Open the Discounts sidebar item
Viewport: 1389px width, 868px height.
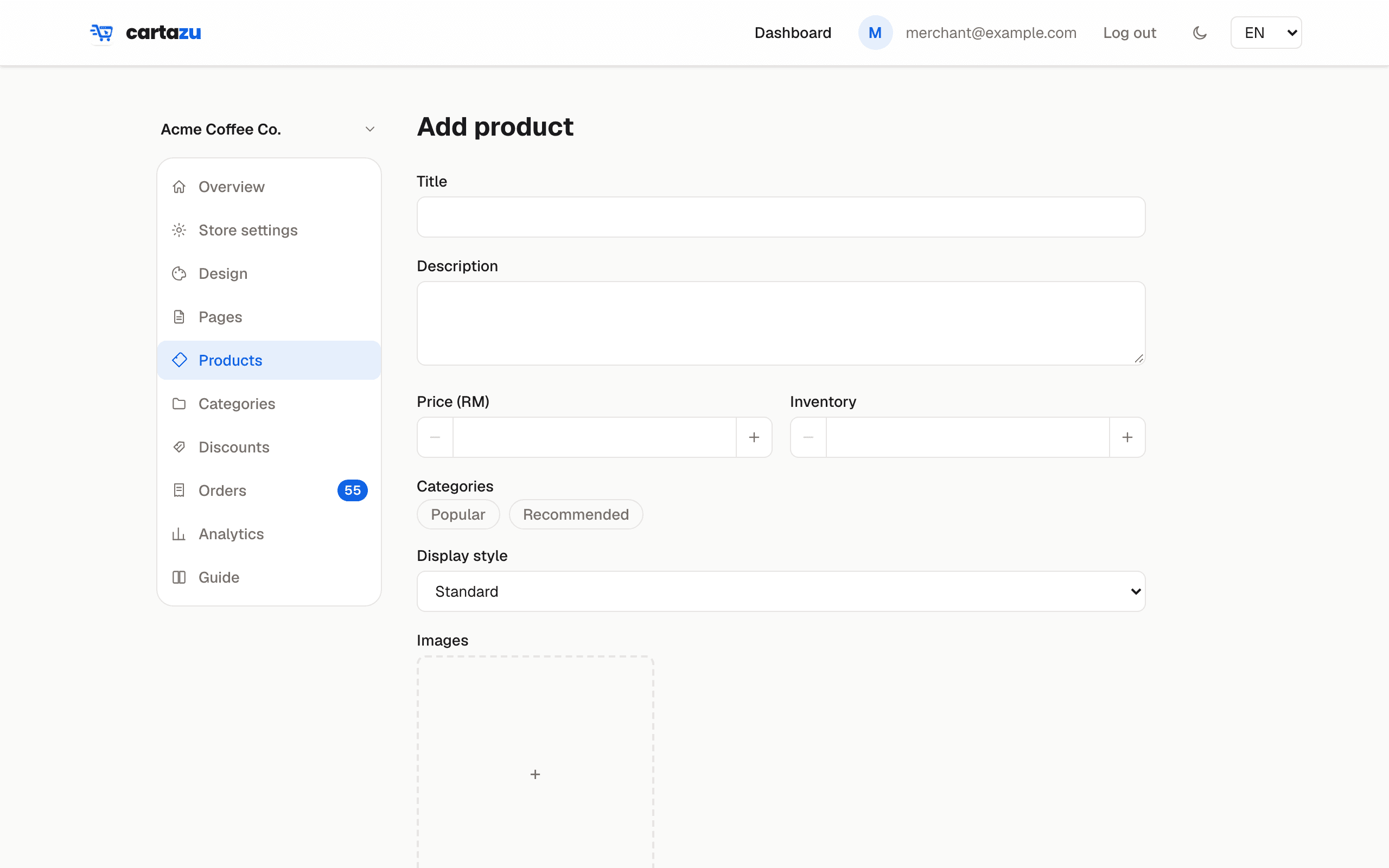point(269,447)
